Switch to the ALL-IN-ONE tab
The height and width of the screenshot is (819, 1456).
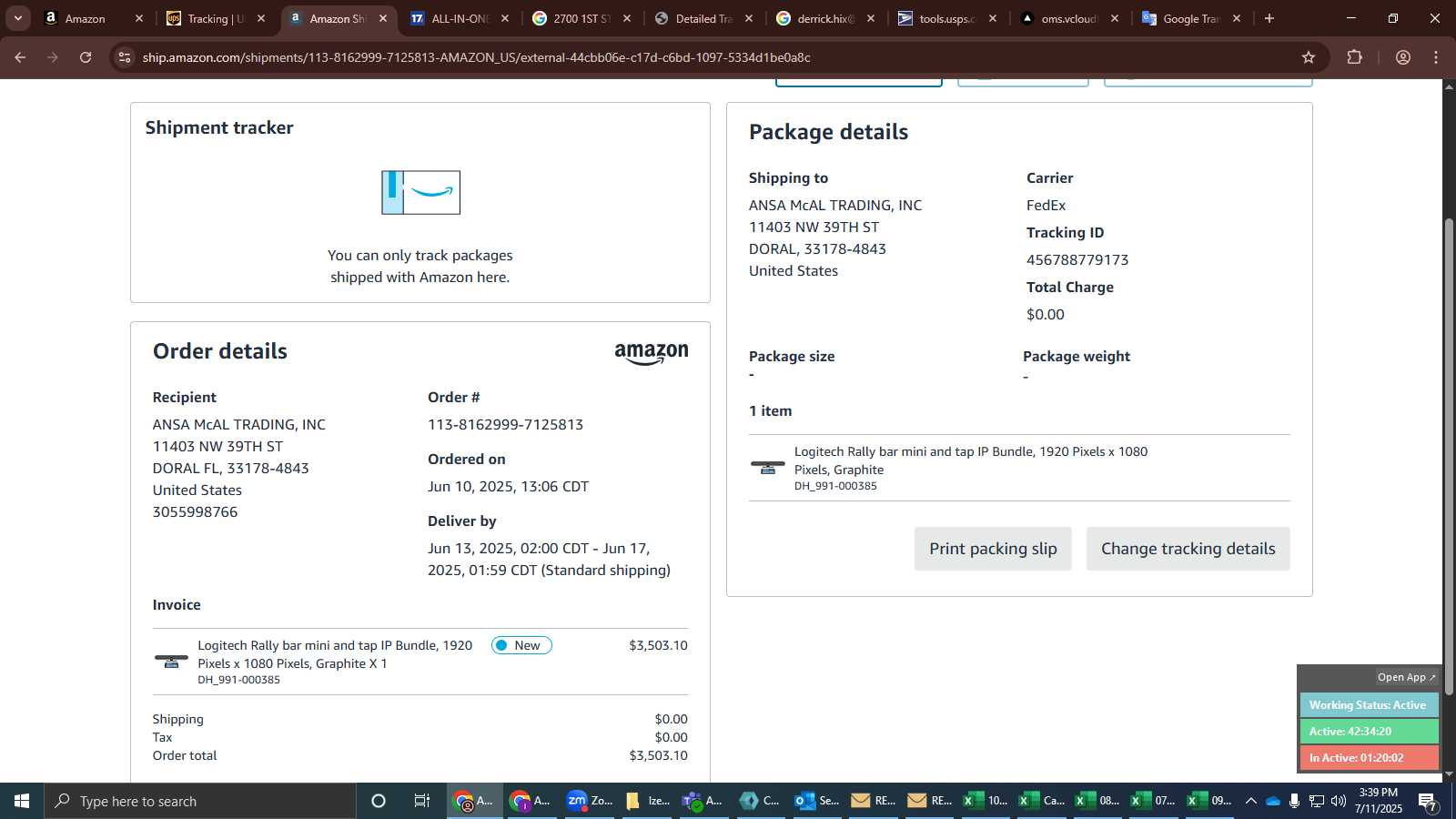pyautogui.click(x=459, y=18)
